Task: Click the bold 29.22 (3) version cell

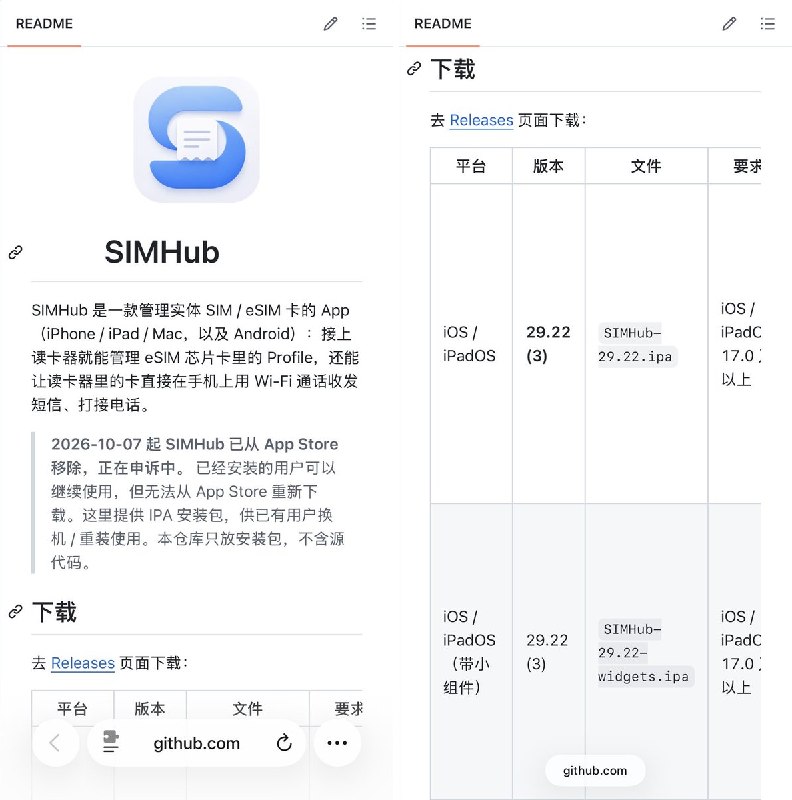Action: click(548, 344)
